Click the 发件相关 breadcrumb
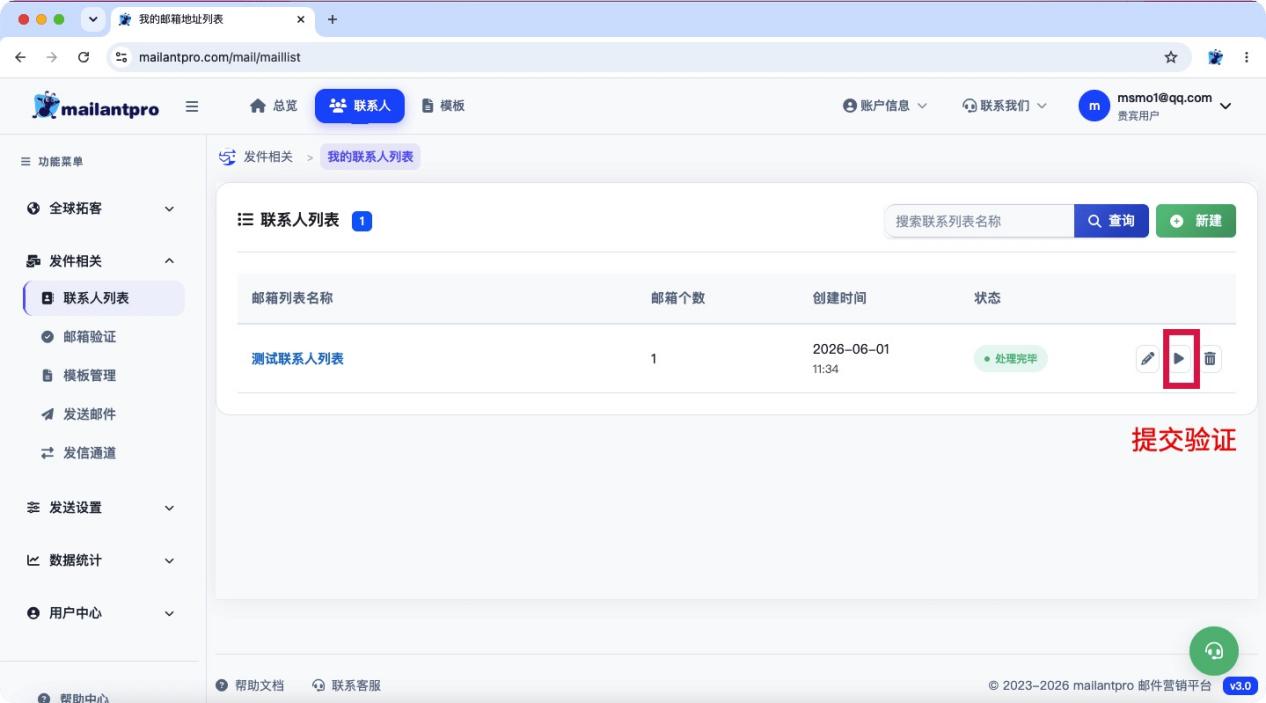This screenshot has height=703, width=1266. [268, 157]
